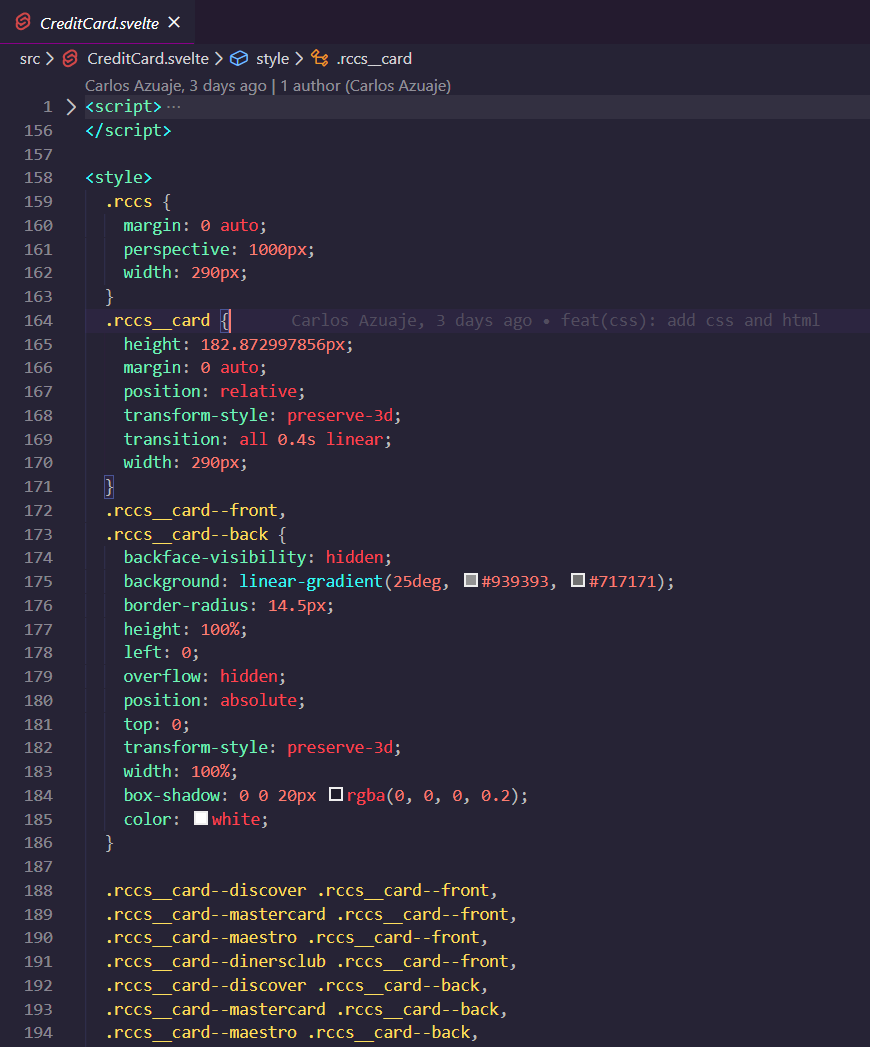Click the inline blame annotation on line 164

(556, 321)
